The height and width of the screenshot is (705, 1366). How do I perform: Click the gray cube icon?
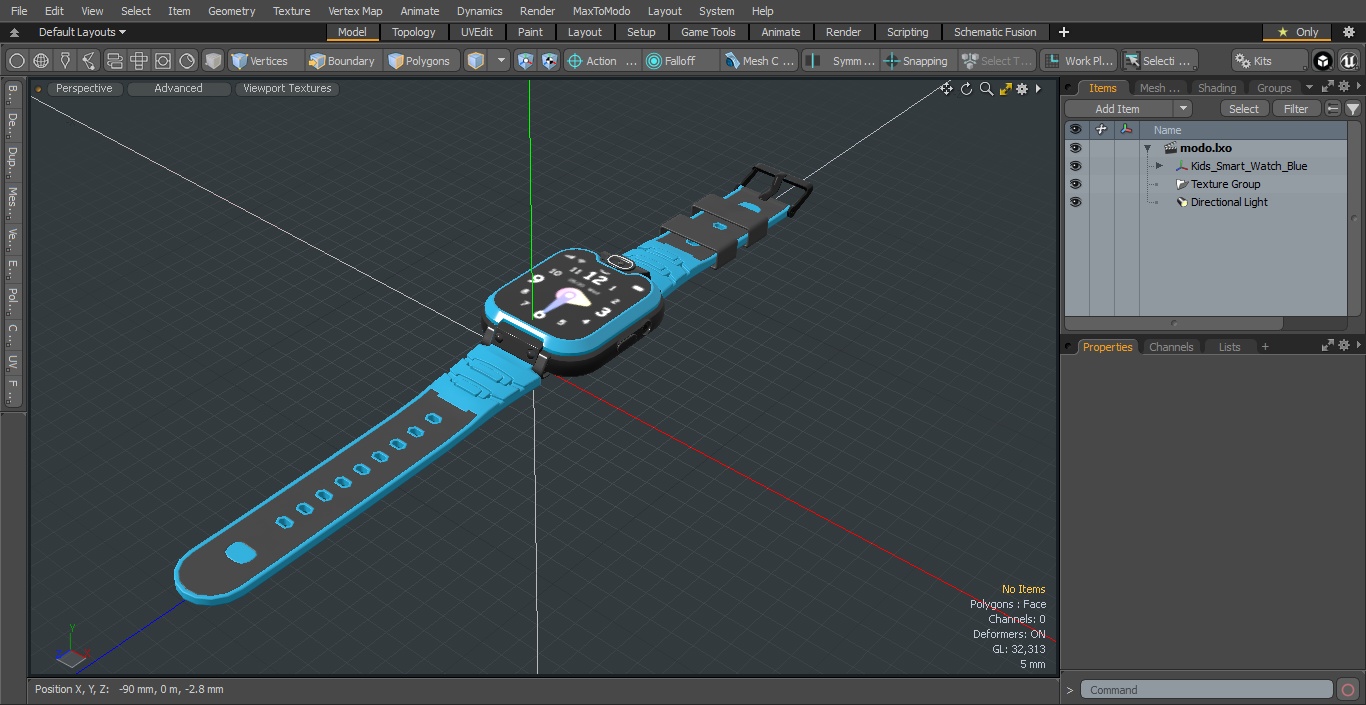coord(213,61)
